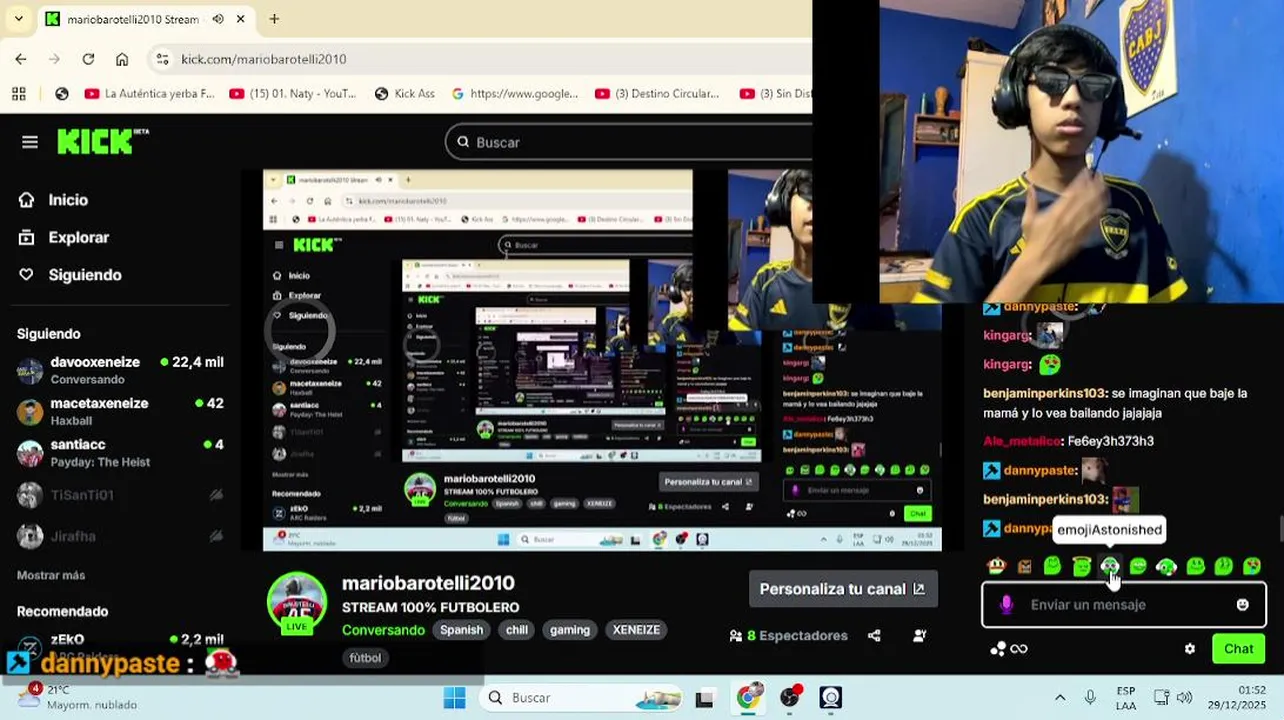Open the bookmarks apps grid icon

18,94
